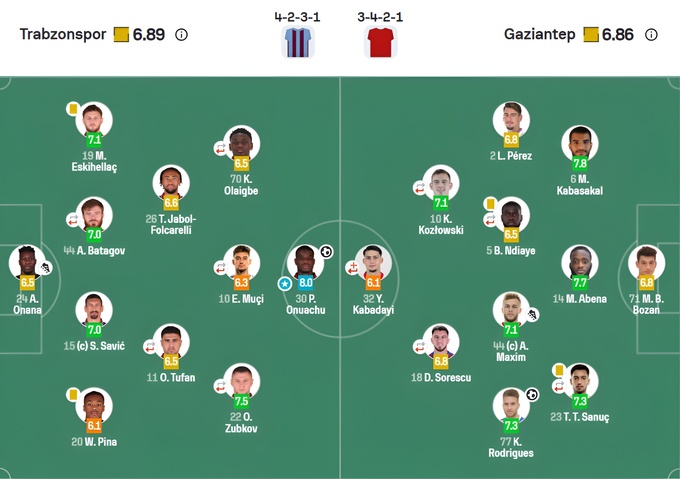Click the Gaziantep team name

539,34
